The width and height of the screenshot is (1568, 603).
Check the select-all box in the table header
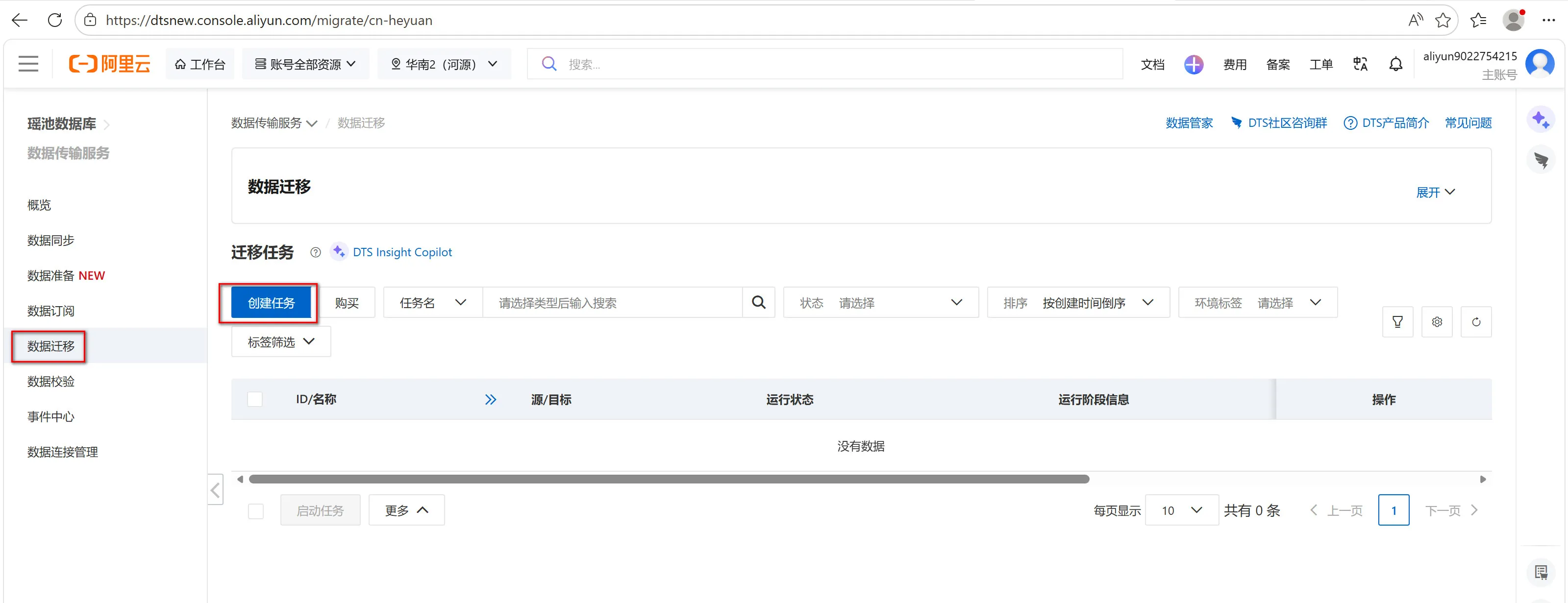tap(255, 400)
